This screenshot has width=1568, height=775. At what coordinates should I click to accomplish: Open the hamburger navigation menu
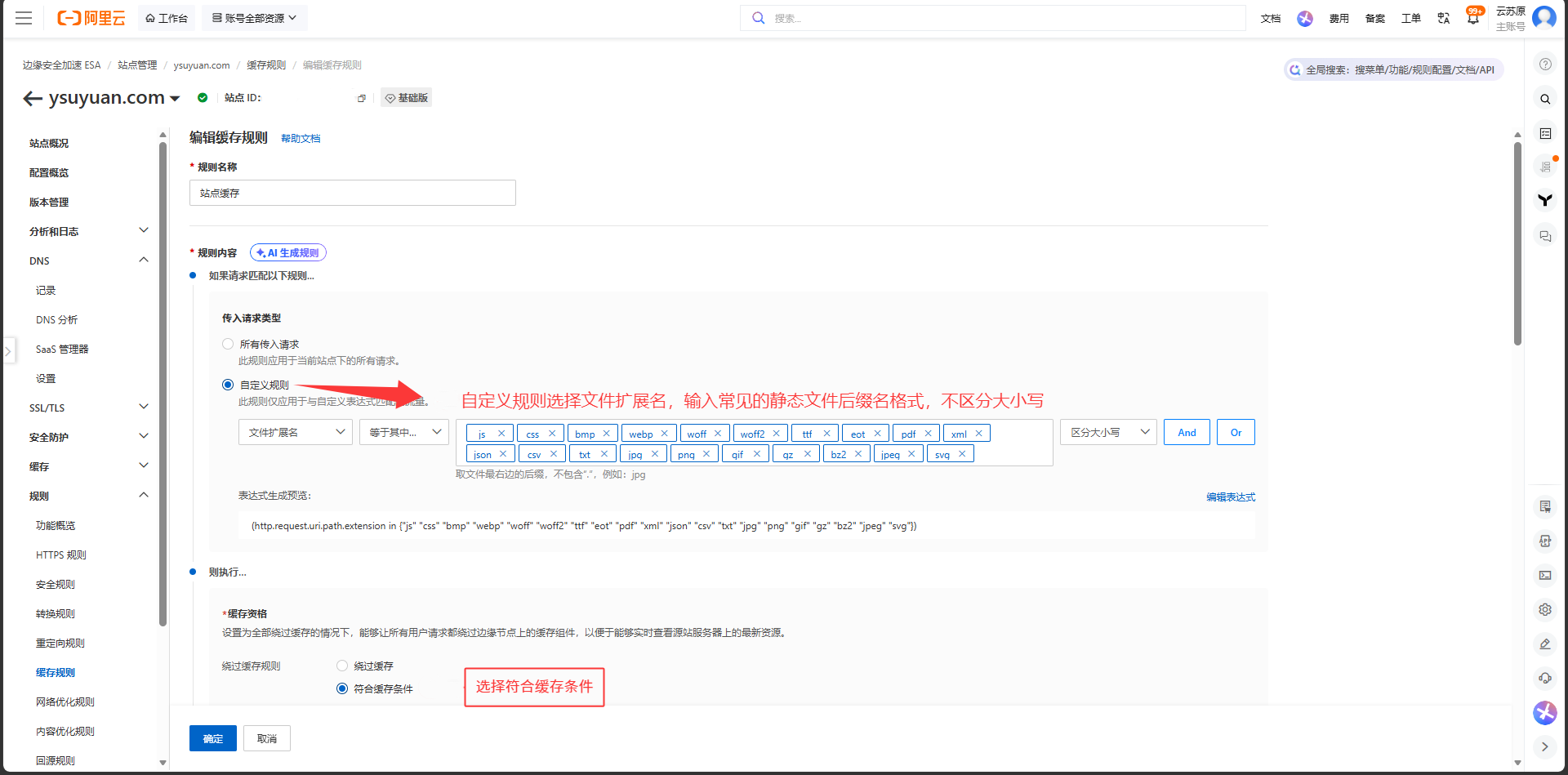click(24, 18)
